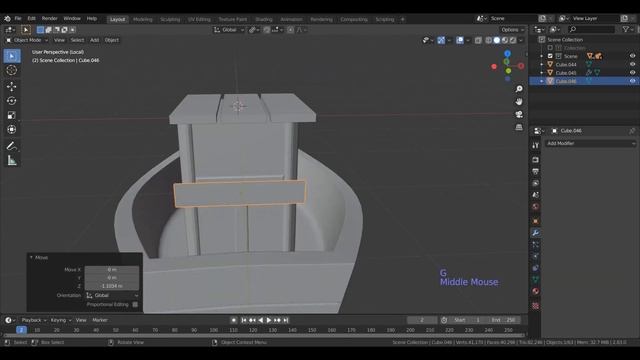Toggle visibility eye of Cube.045
Screen dimensions: 640x360
point(632,73)
